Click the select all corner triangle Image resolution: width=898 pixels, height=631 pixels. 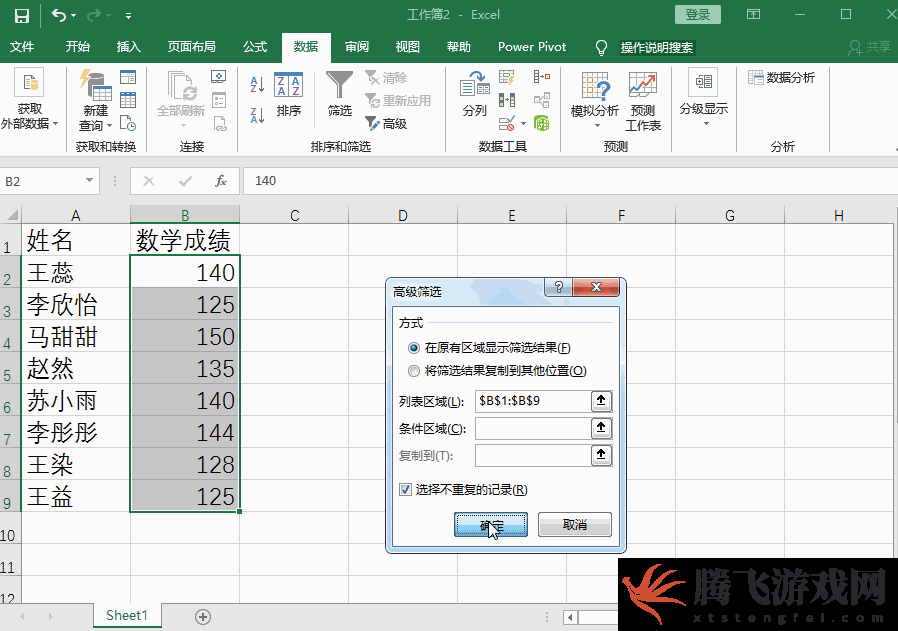coord(11,215)
